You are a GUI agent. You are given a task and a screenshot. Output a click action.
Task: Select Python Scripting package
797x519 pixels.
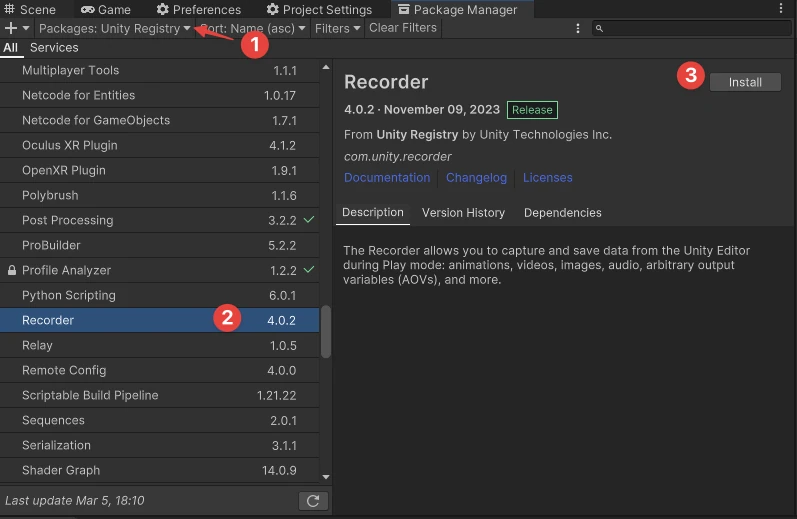[160, 295]
